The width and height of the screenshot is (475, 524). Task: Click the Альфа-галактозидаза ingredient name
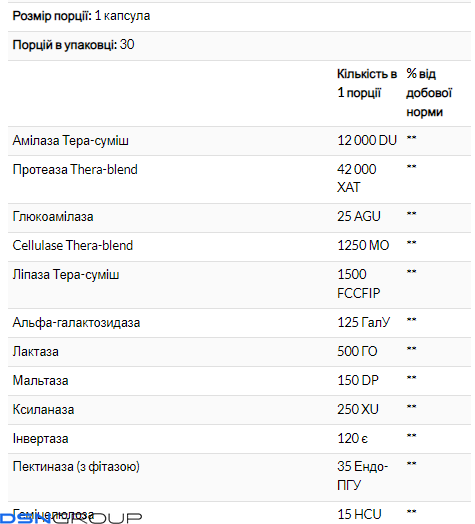click(76, 323)
